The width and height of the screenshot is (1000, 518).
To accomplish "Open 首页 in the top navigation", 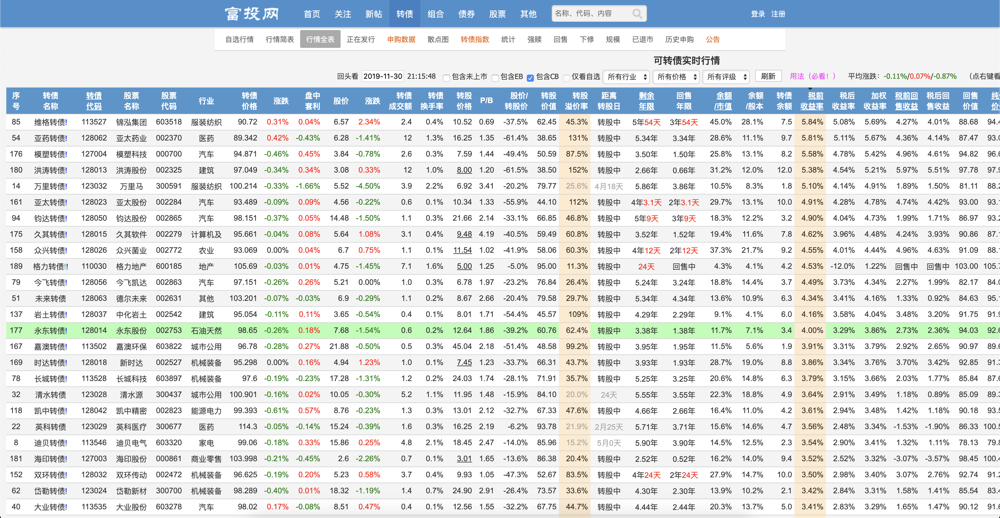I will click(x=312, y=13).
